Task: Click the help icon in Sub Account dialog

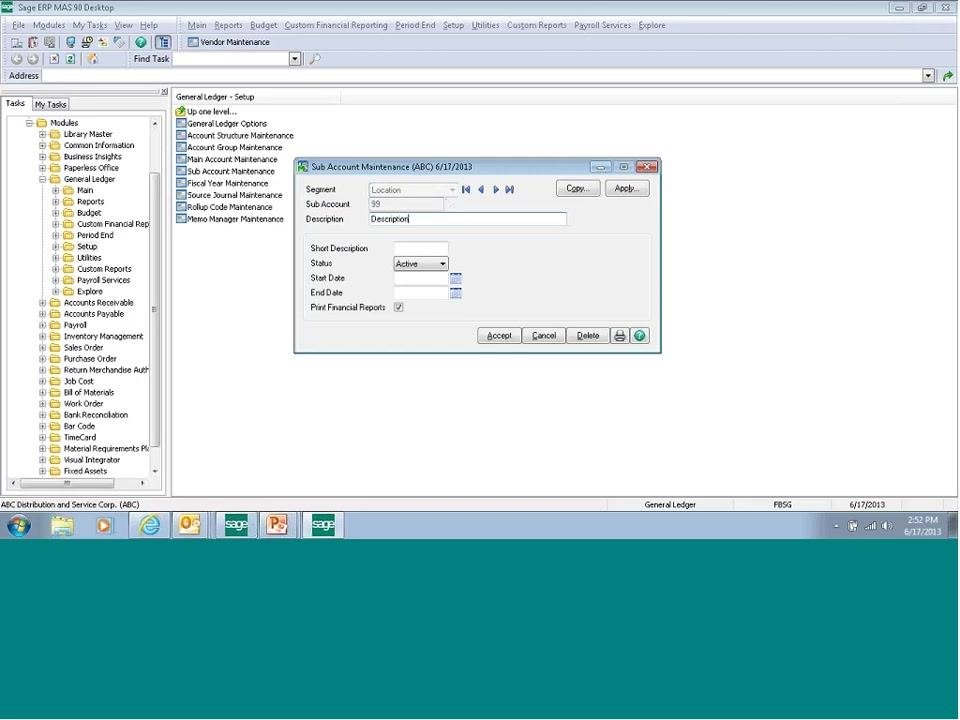Action: (639, 336)
